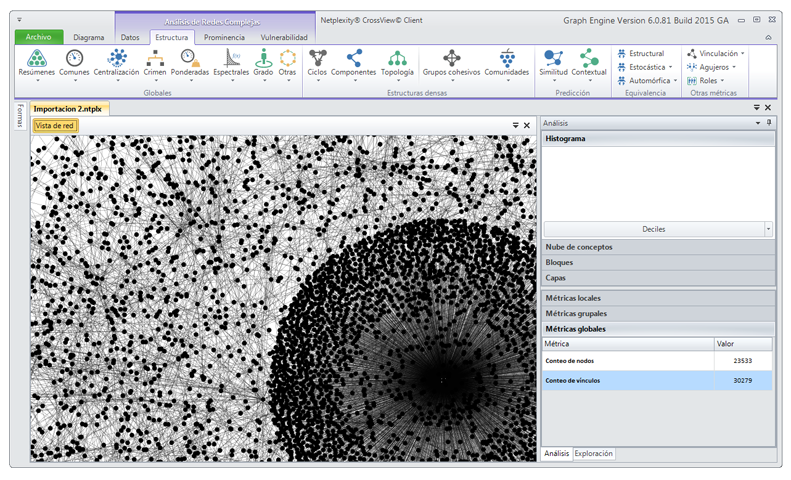This screenshot has width=791, height=480.
Task: Expand the Capas section
Action: (658, 278)
